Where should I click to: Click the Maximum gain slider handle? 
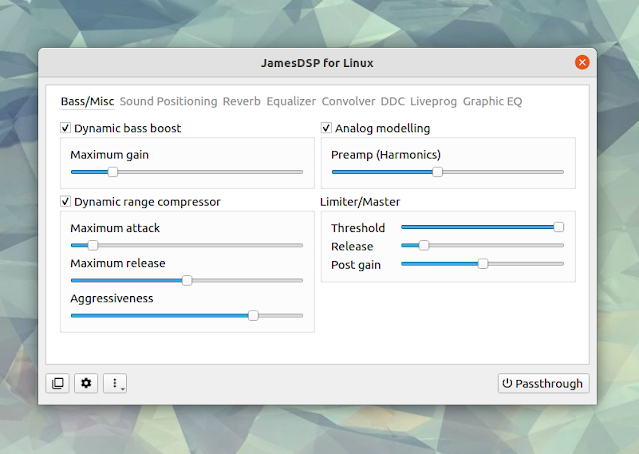tap(113, 172)
